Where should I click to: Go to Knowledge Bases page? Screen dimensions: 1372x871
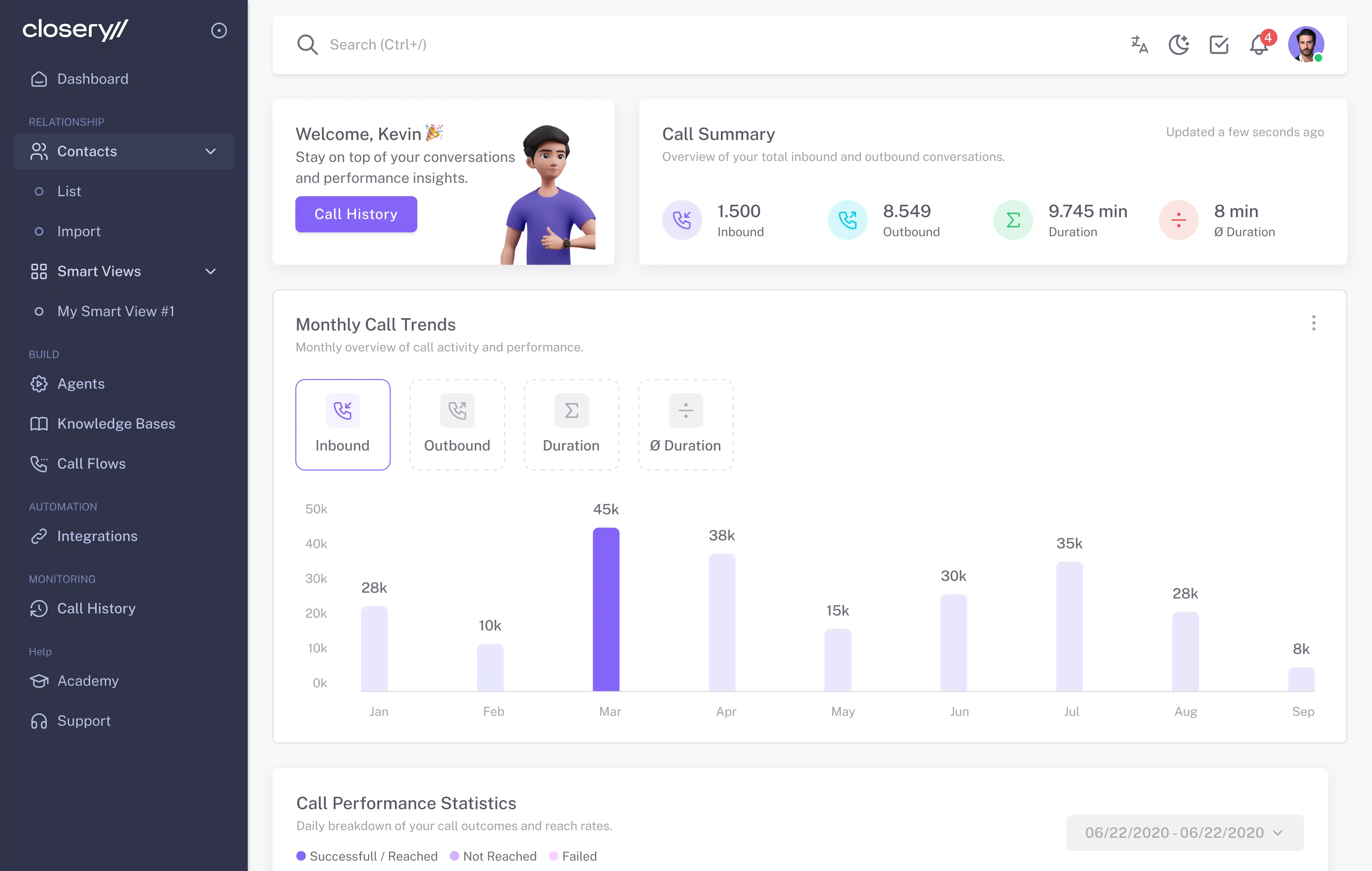point(116,424)
